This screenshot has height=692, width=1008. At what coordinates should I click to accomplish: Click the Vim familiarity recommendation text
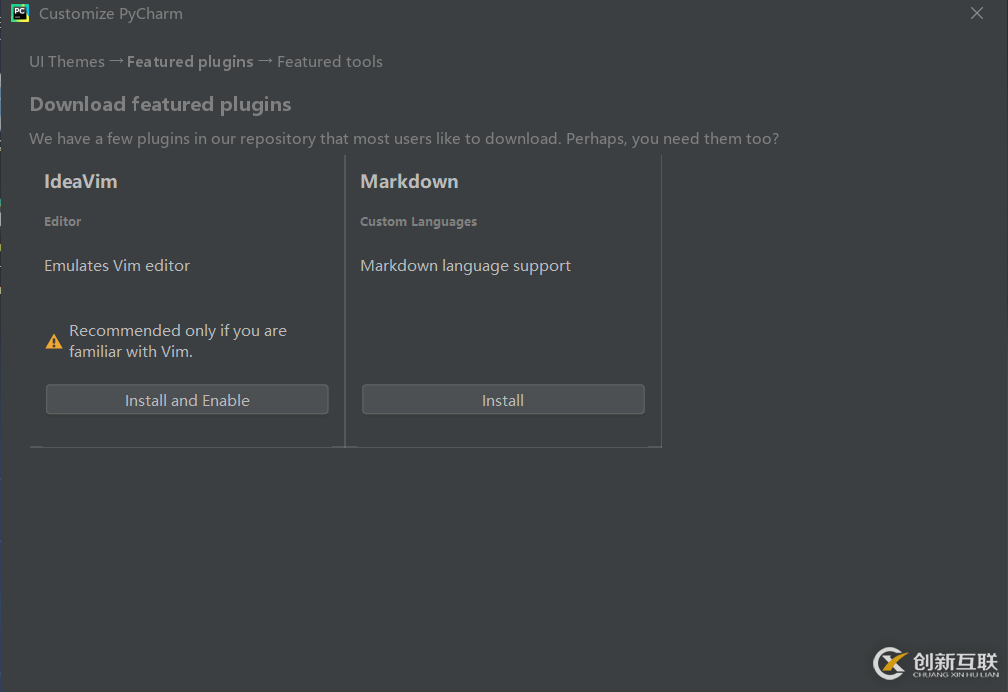tap(177, 341)
